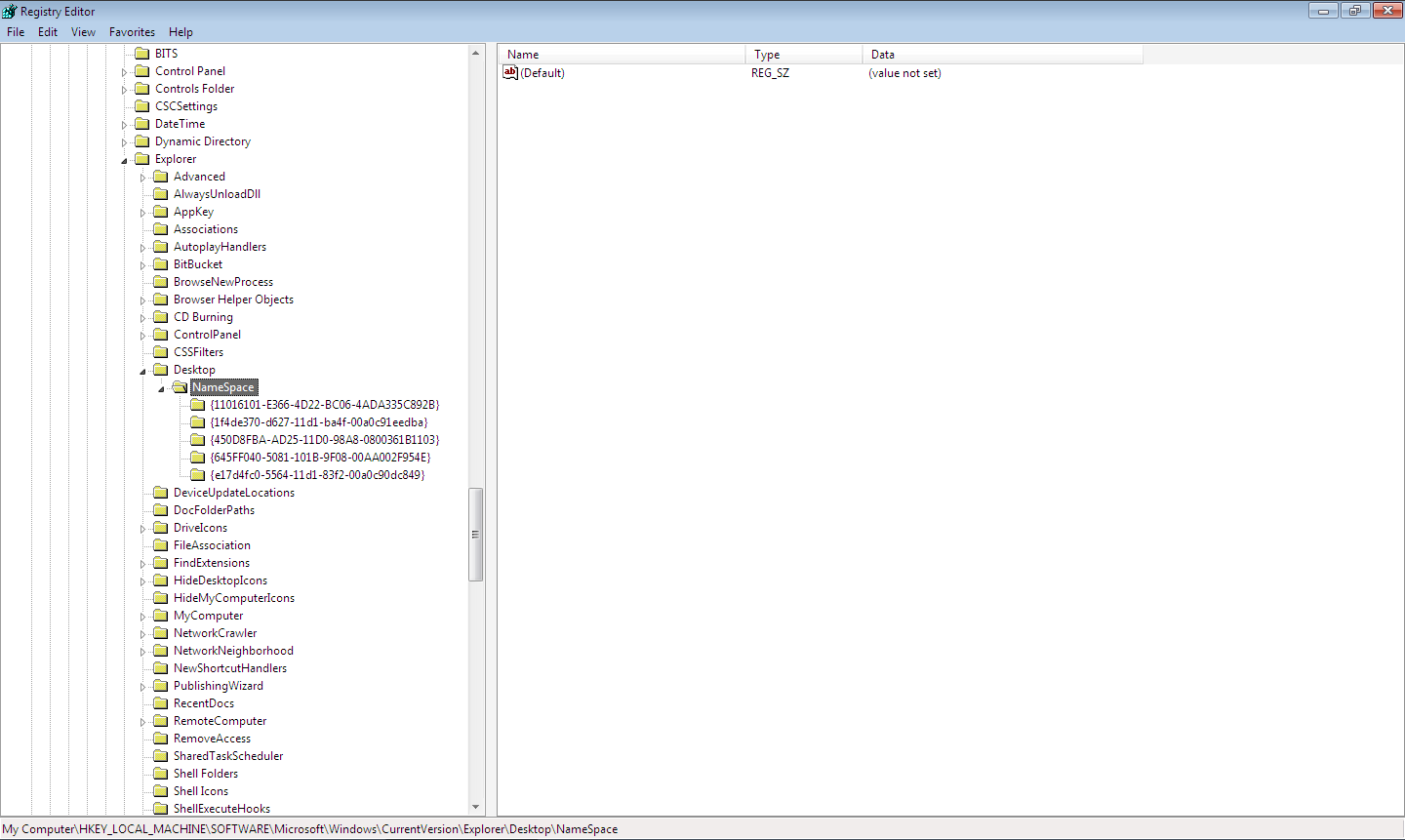Expand the Advanced key

142,178
